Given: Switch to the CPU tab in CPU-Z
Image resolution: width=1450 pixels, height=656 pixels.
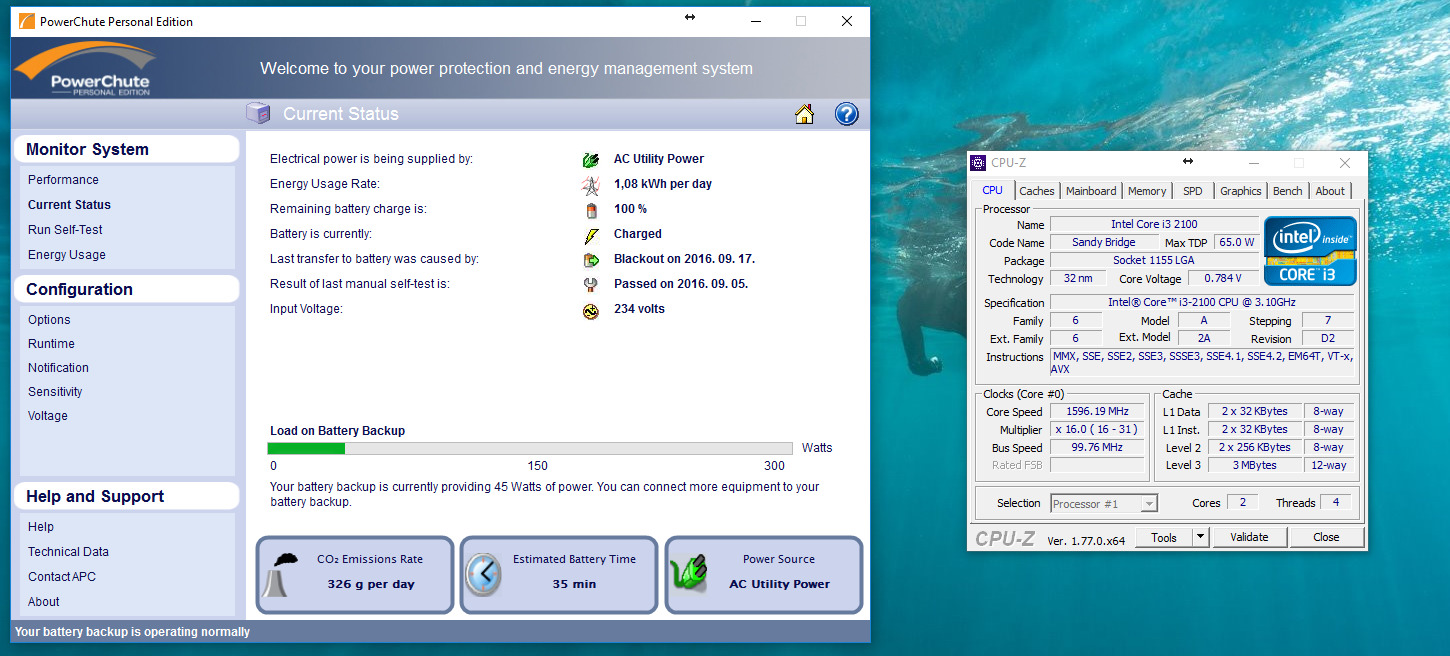Looking at the screenshot, I should point(992,190).
